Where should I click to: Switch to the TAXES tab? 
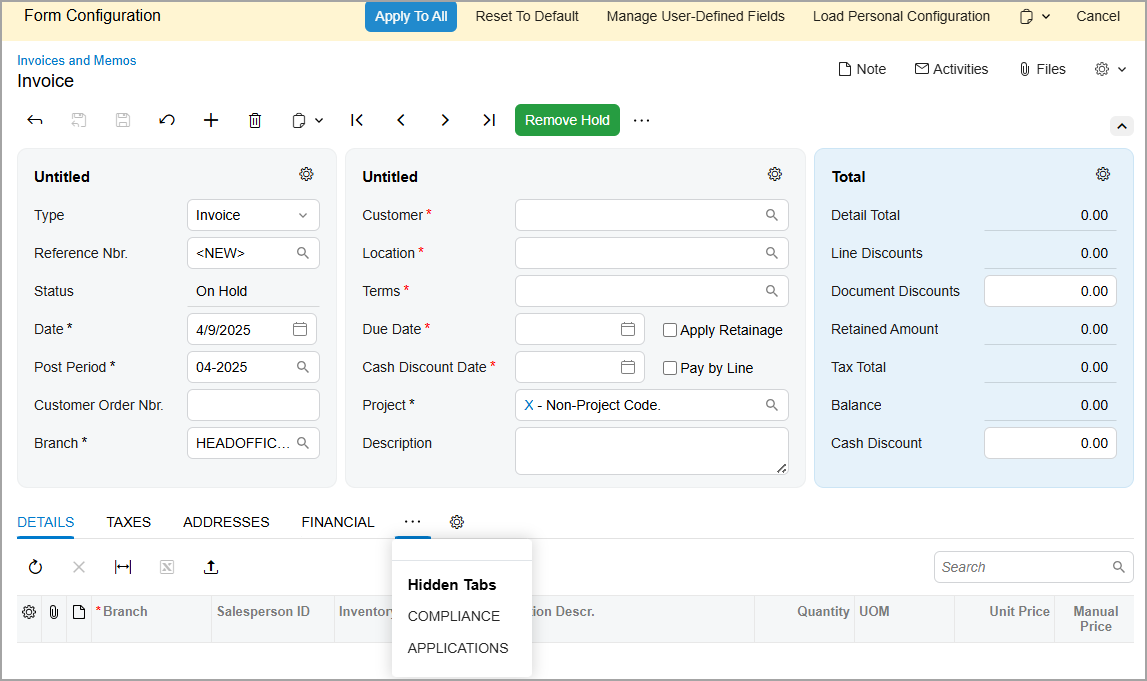128,522
